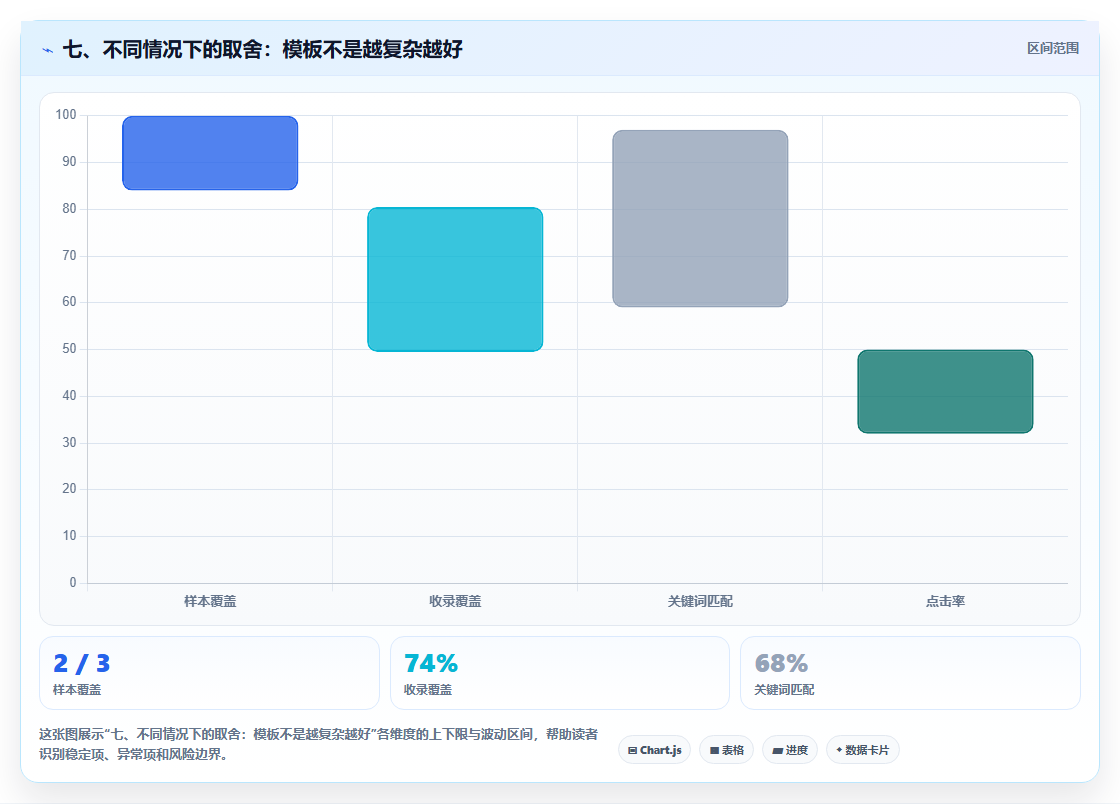The height and width of the screenshot is (804, 1120).
Task: Open the 2 / 3 样本覆盖 data card
Action: pyautogui.click(x=209, y=673)
